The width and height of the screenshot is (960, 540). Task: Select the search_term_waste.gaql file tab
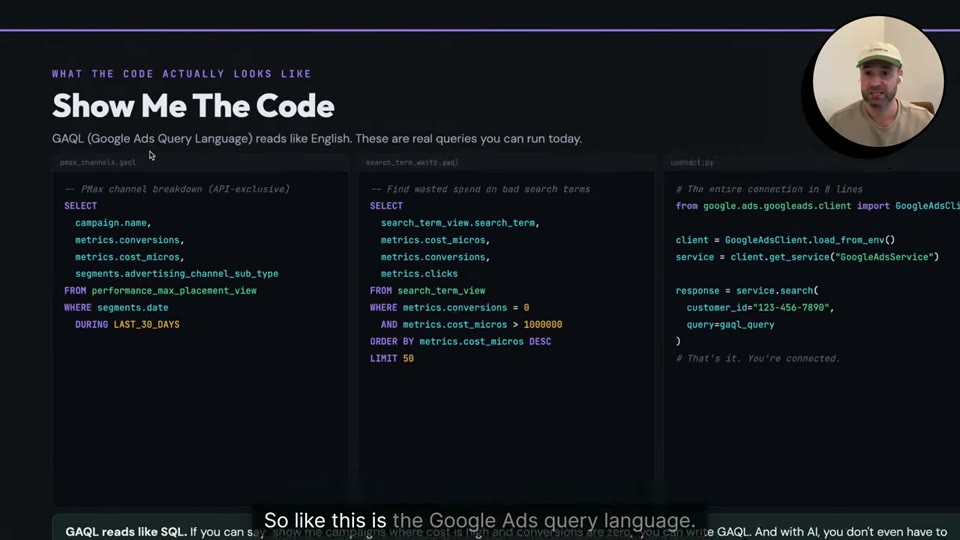click(x=412, y=162)
